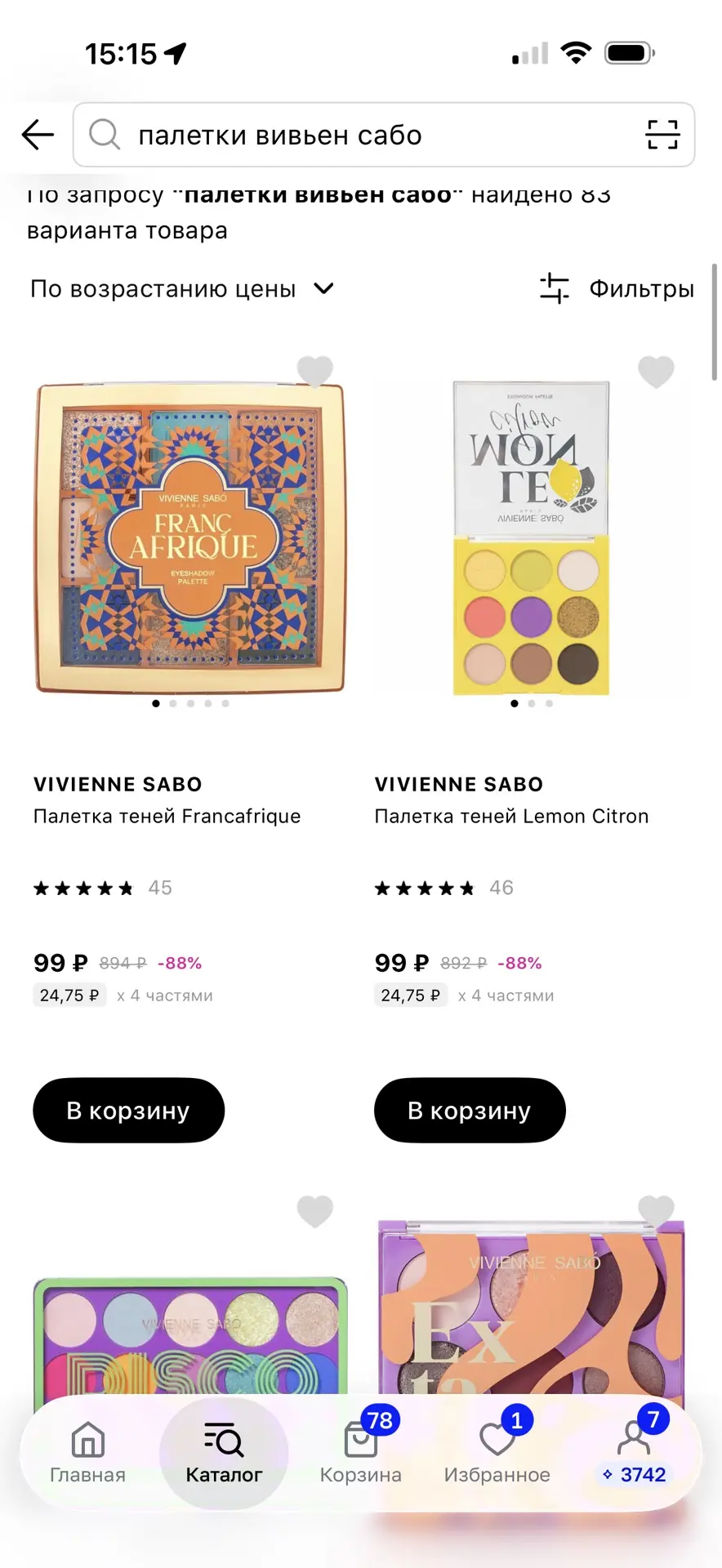Tap the second image dot under Francafrique
Viewport: 722px width, 1568px height.
tap(173, 703)
